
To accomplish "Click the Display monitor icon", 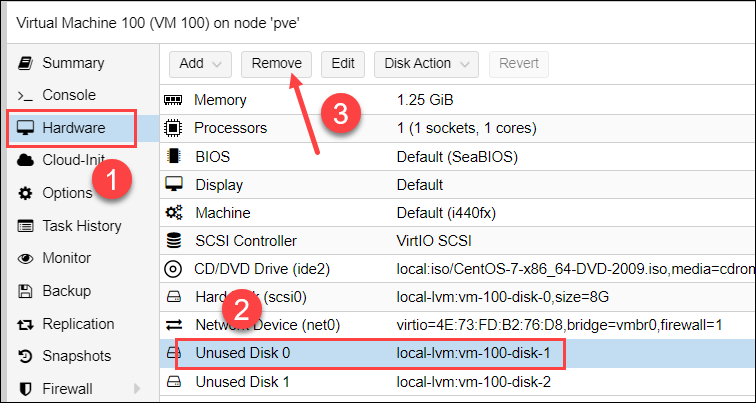I will (x=173, y=185).
